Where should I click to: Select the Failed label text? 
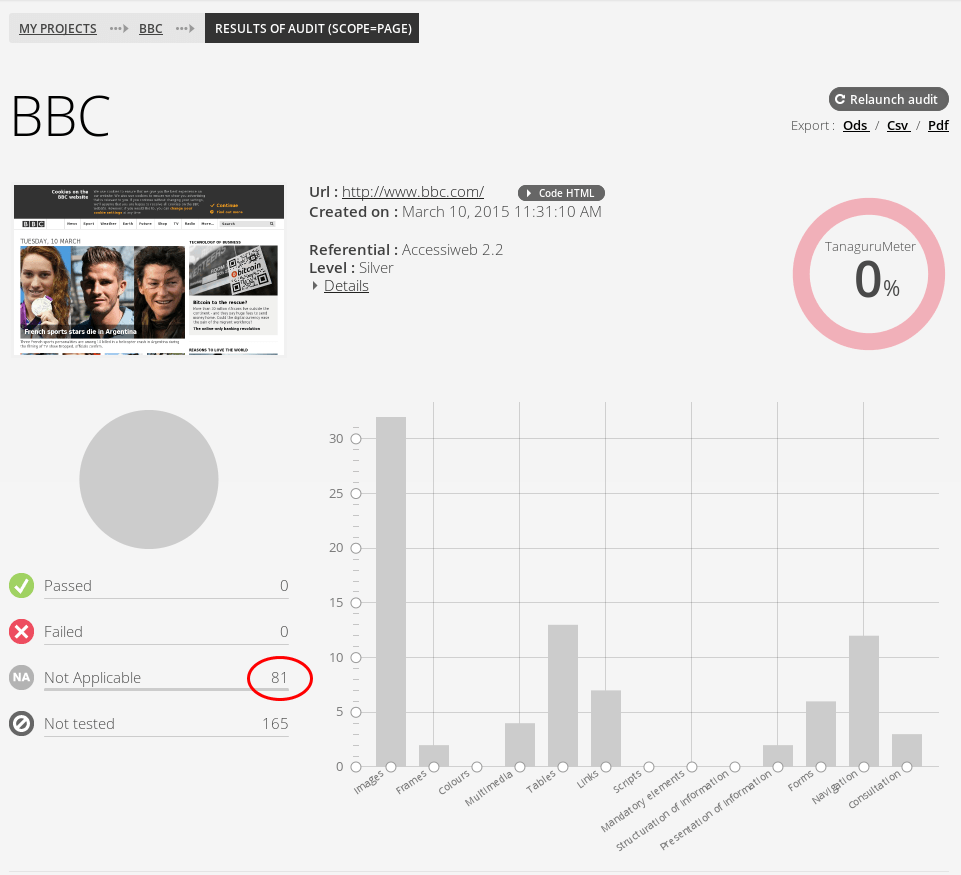pyautogui.click(x=63, y=632)
